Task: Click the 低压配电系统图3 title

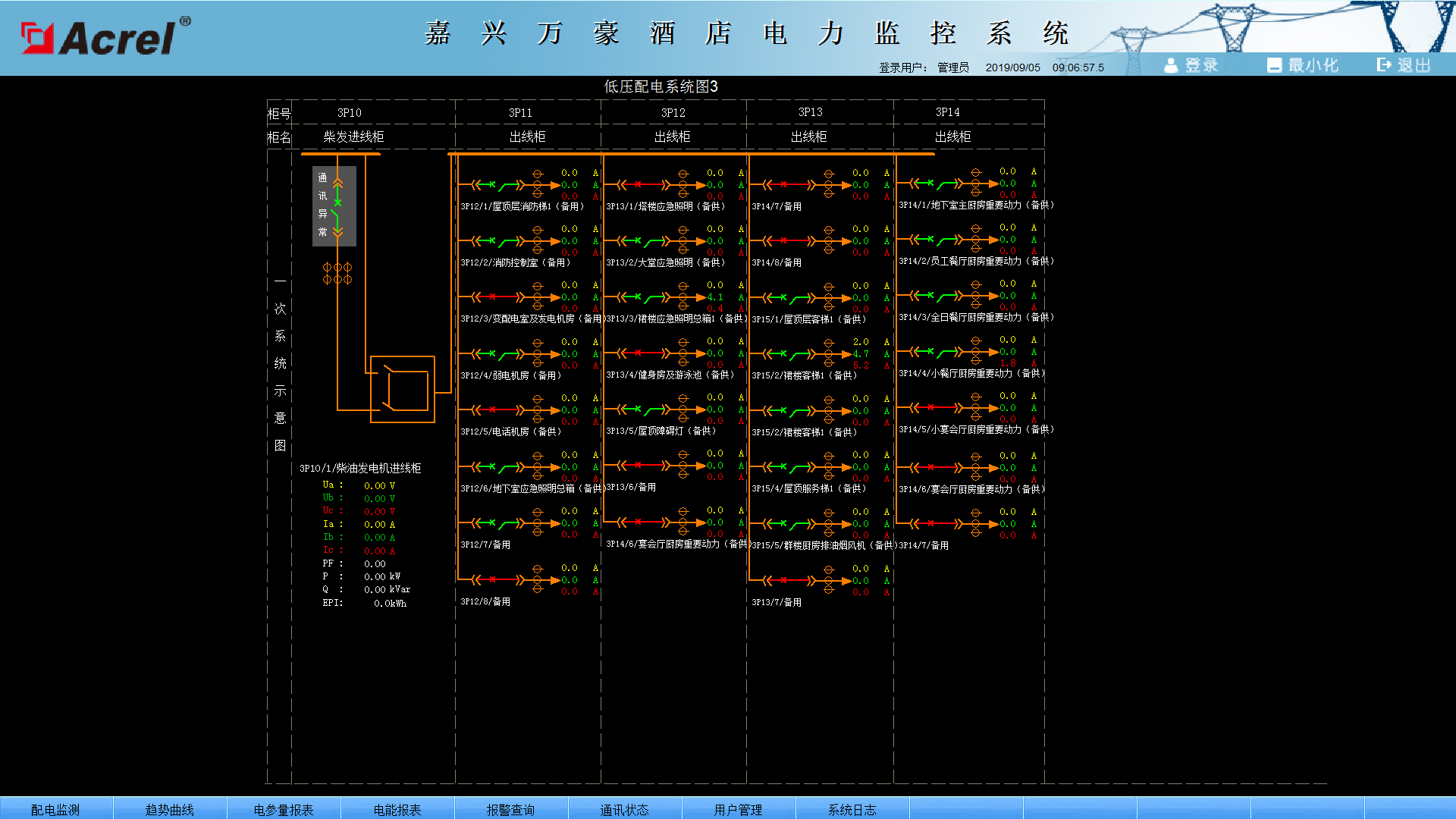Action: tap(661, 86)
